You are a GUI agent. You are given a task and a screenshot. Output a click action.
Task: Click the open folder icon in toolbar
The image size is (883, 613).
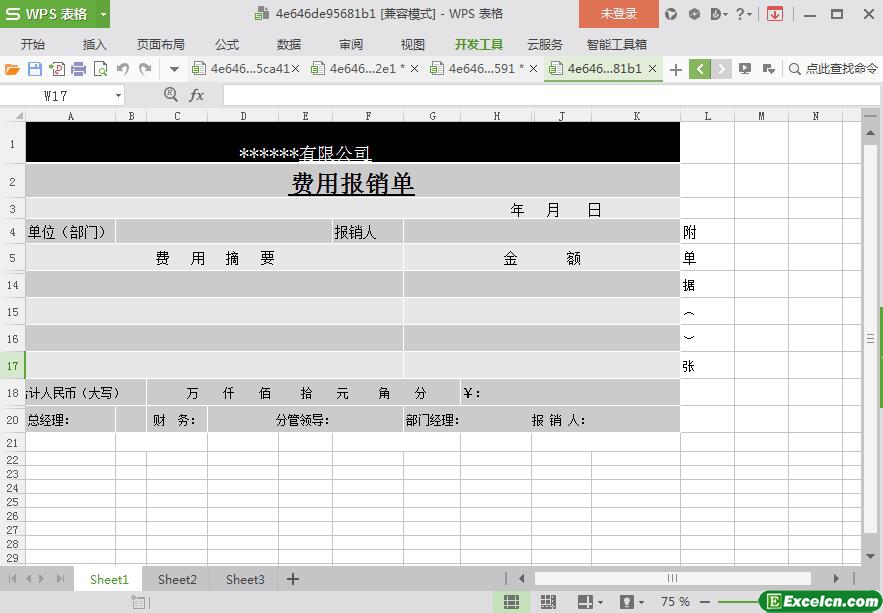tap(12, 69)
